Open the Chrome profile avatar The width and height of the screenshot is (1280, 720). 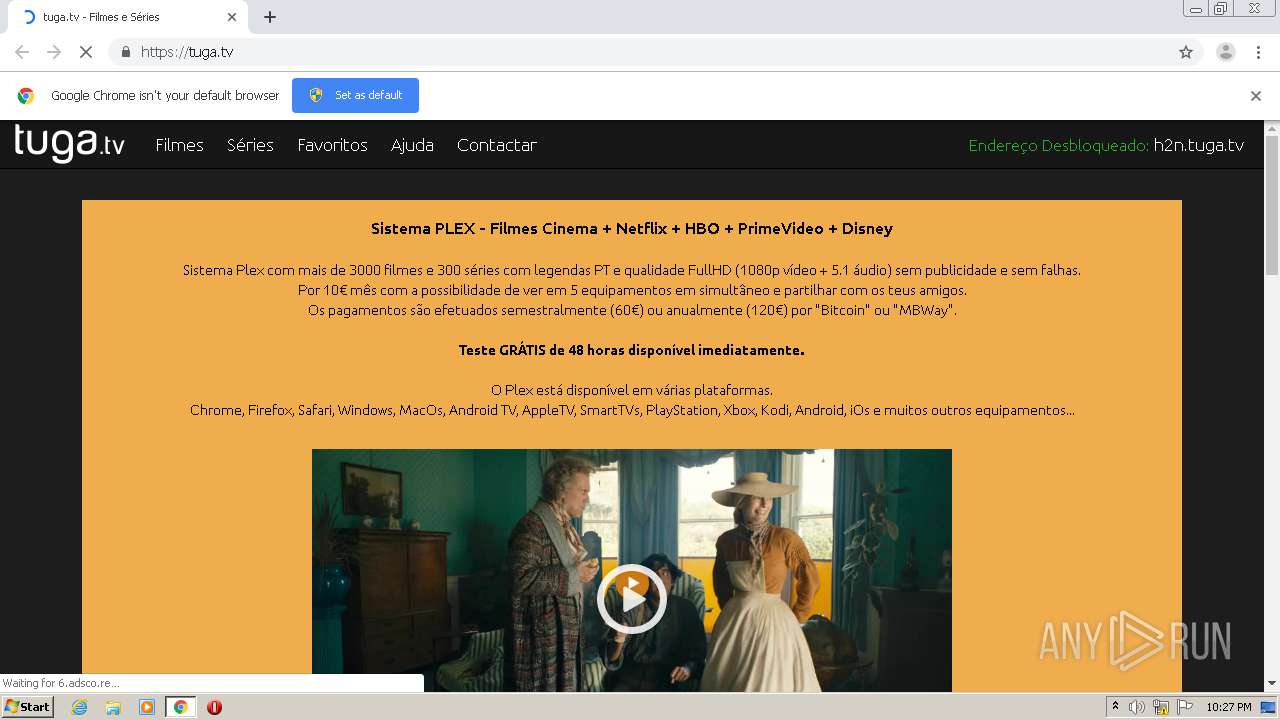pos(1226,52)
